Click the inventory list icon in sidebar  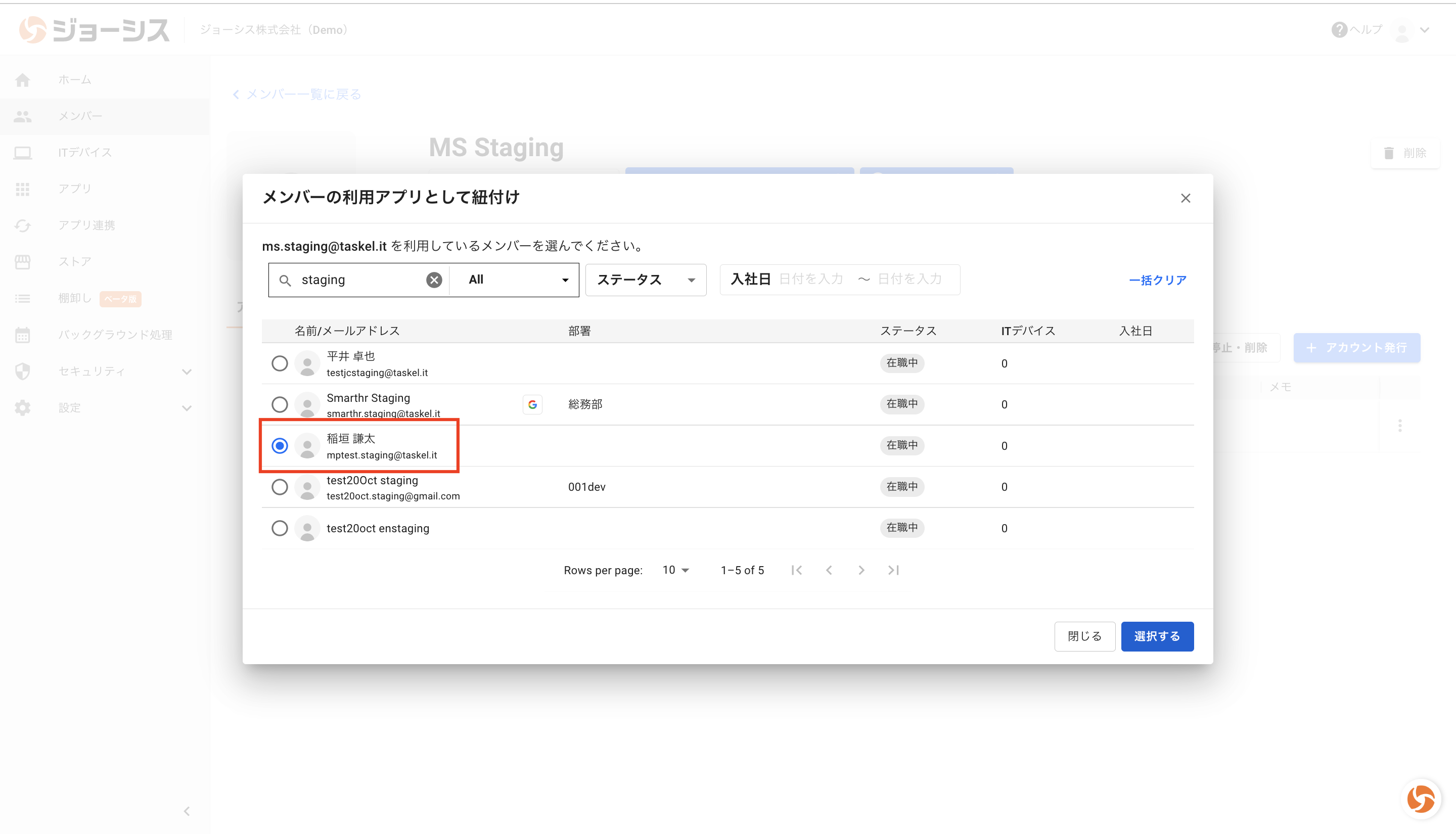tap(22, 298)
